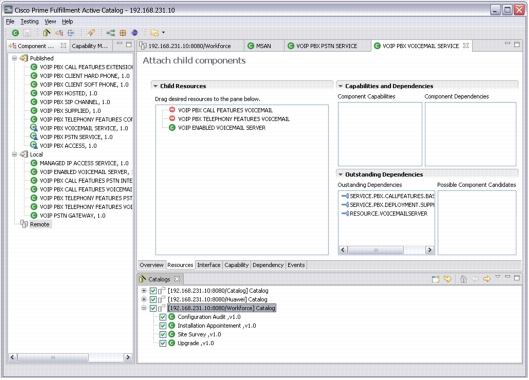The width and height of the screenshot is (529, 380).
Task: Click green icon beside VOIP ENABLED VOICEMAIL SERVER resource
Action: point(172,128)
